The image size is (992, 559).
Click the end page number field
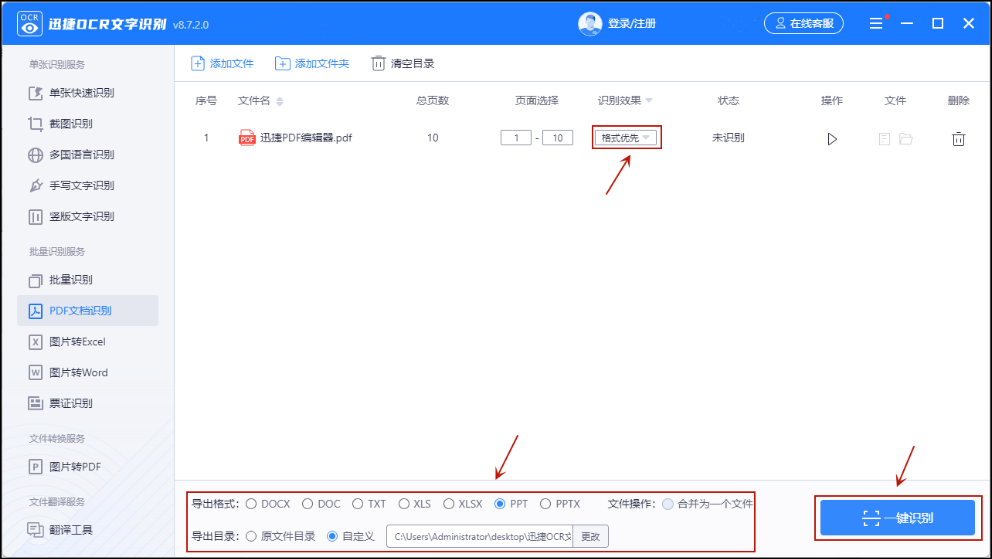(557, 138)
